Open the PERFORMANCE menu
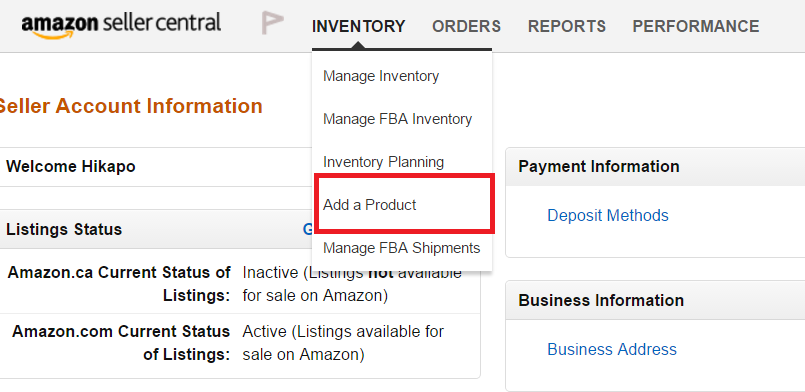 pyautogui.click(x=696, y=26)
